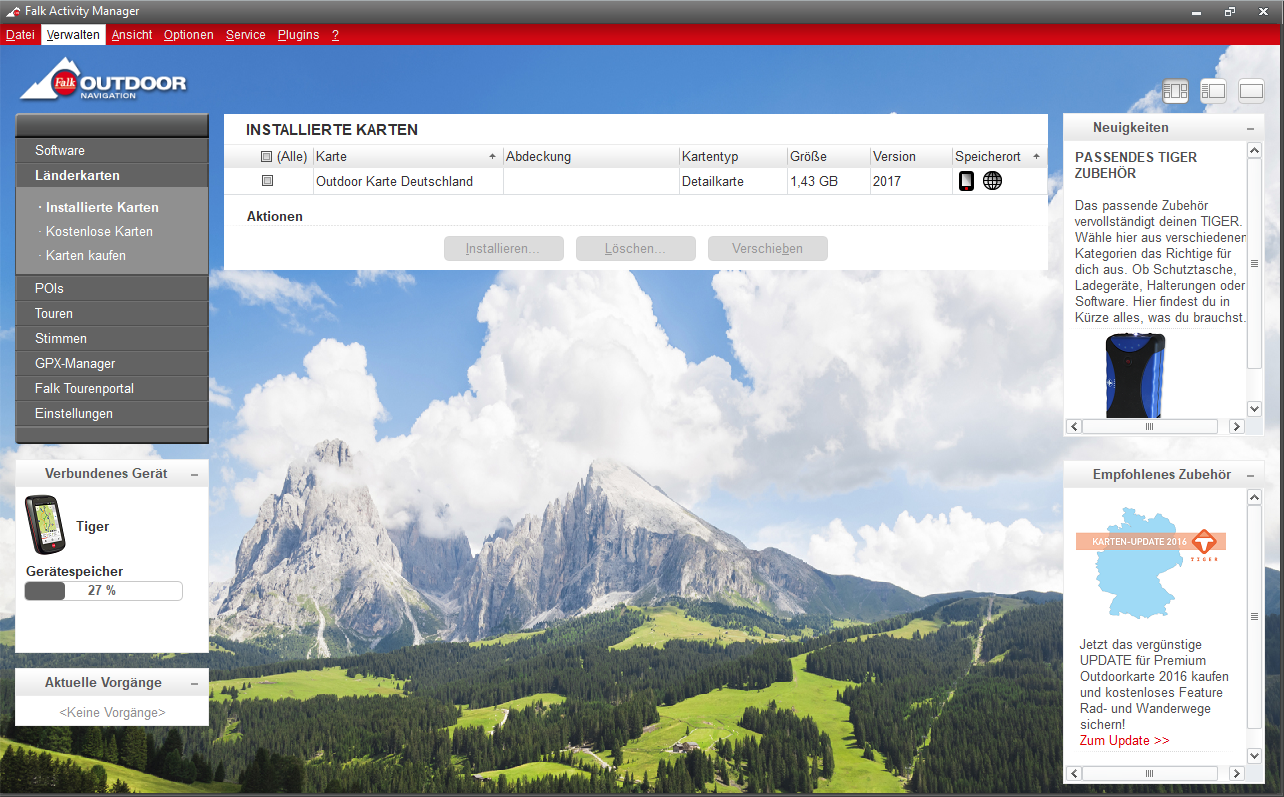Click the Kartentyp column header
The width and height of the screenshot is (1284, 797).
[732, 157]
